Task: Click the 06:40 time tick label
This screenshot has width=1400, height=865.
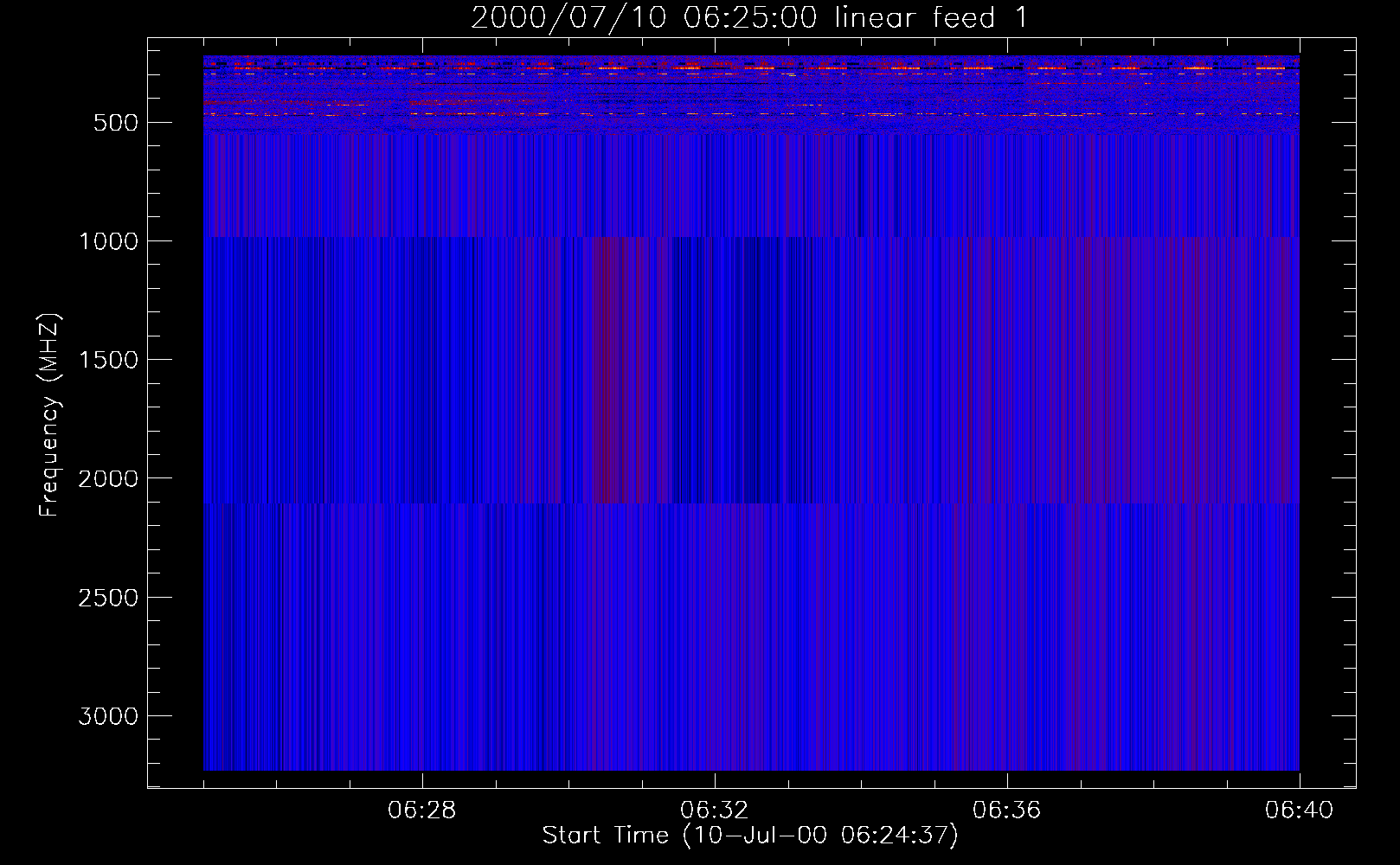Action: (1300, 811)
